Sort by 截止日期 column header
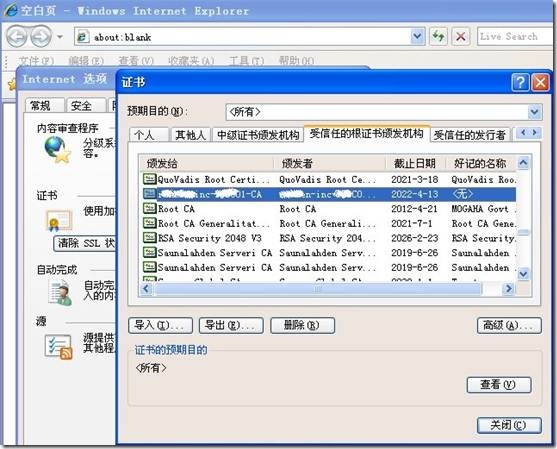Screen dimensions: 557x449 click(x=415, y=164)
